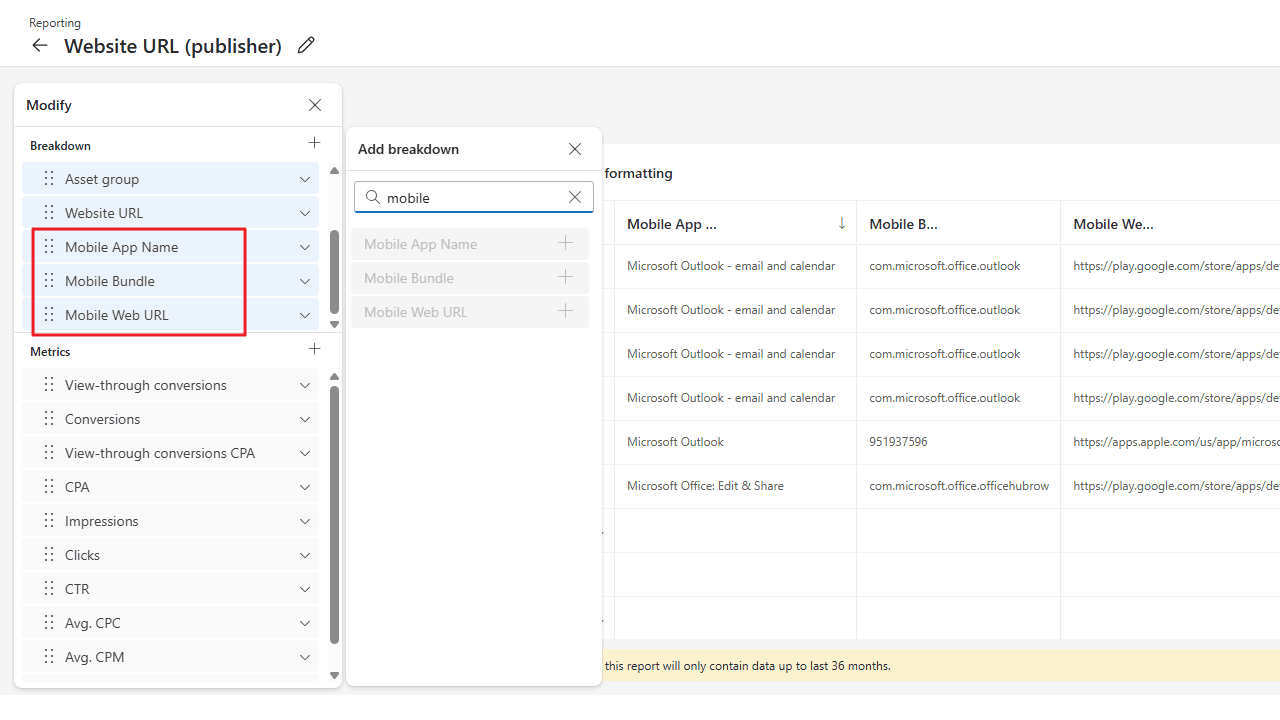Click Mobile App column header
1280x720 pixels.
pos(735,223)
